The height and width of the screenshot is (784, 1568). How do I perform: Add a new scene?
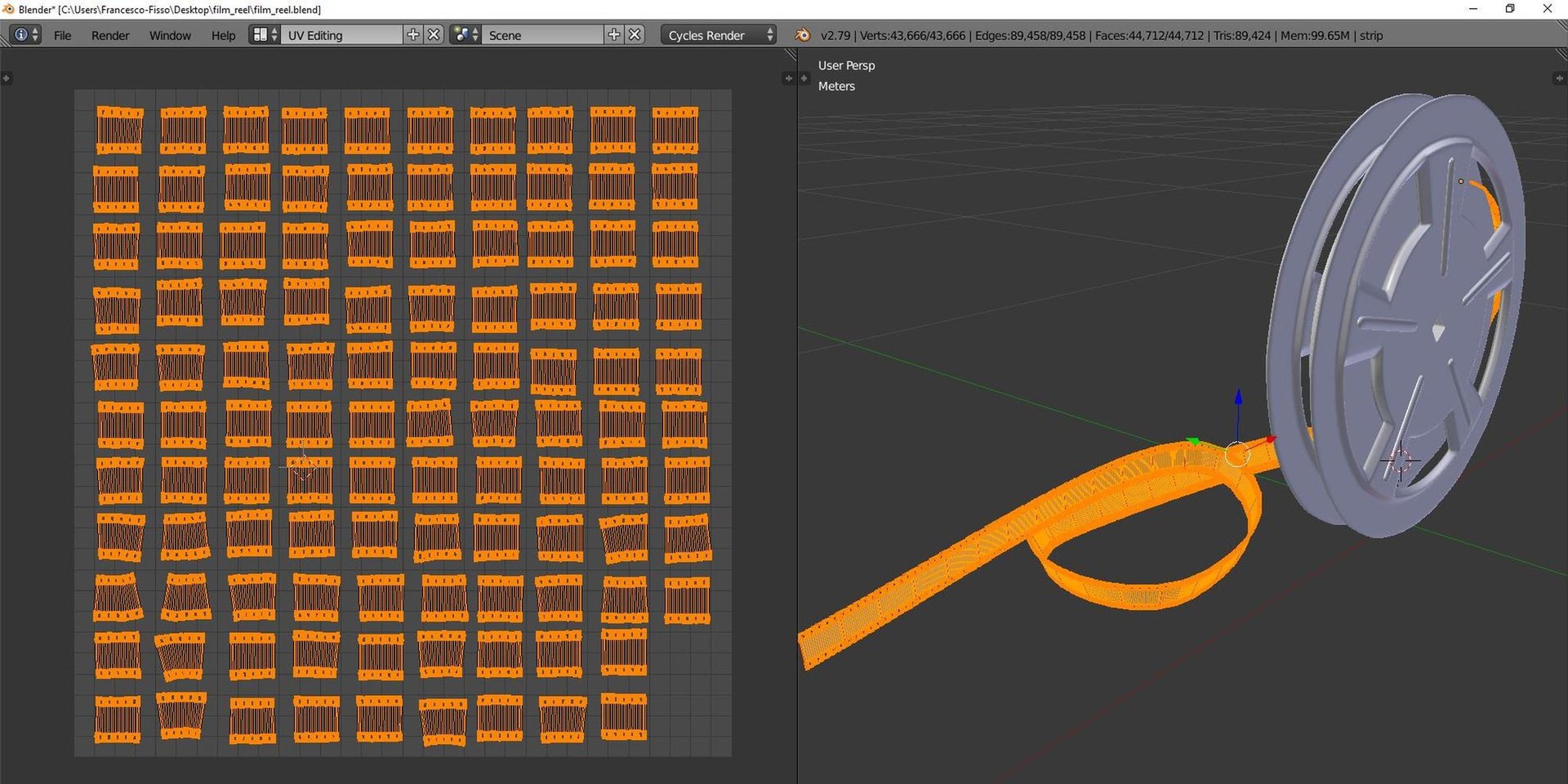pos(614,35)
